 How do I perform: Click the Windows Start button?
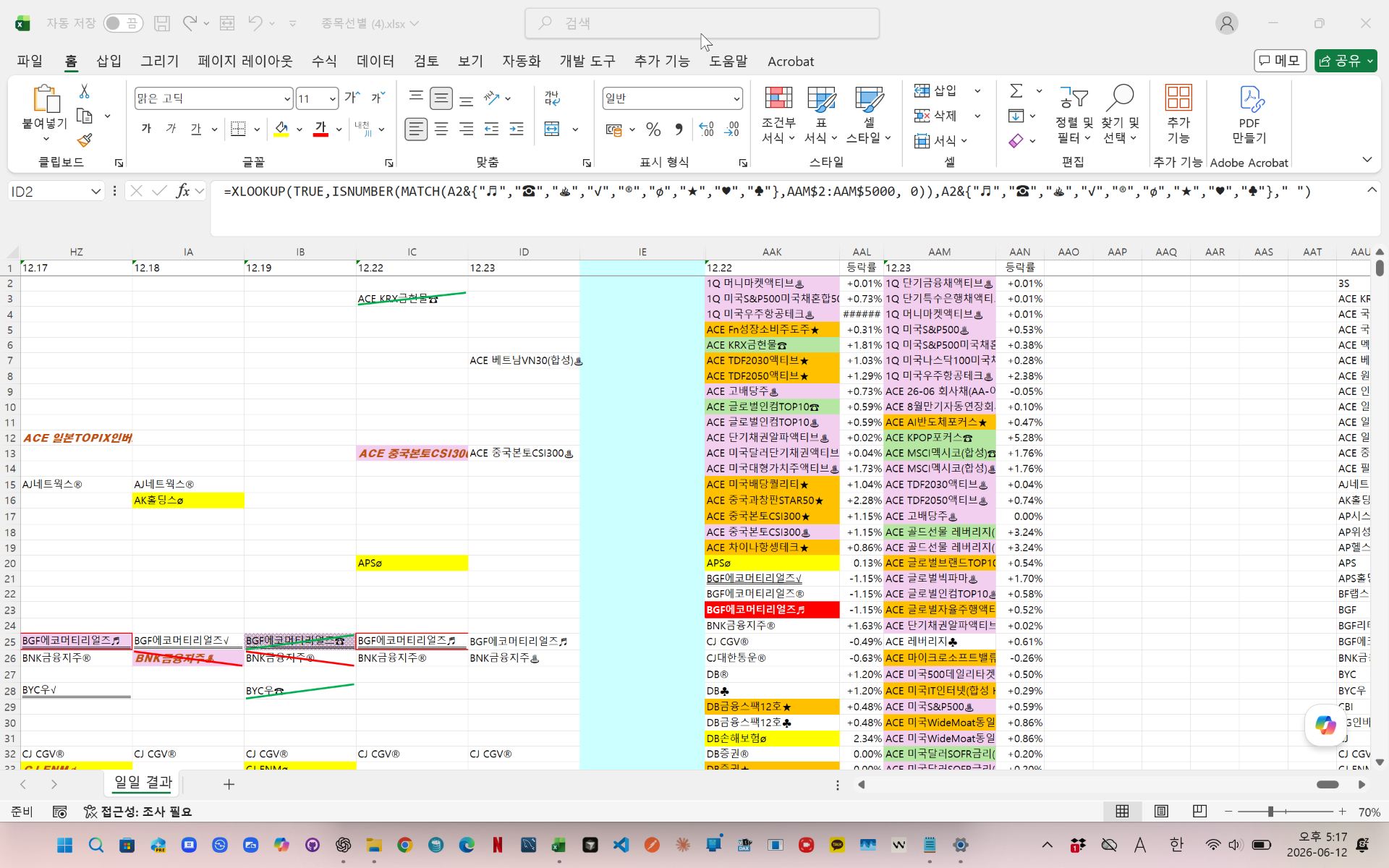pos(65,845)
